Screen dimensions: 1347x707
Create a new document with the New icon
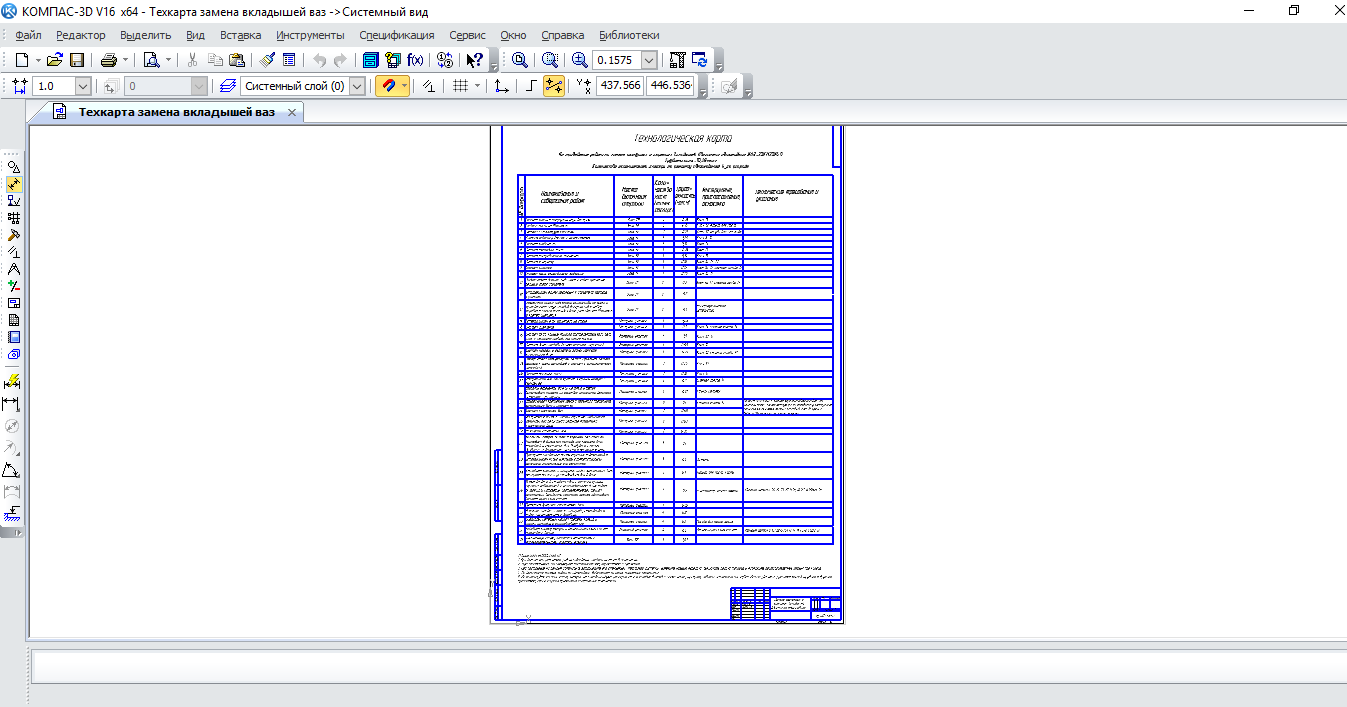pyautogui.click(x=22, y=60)
